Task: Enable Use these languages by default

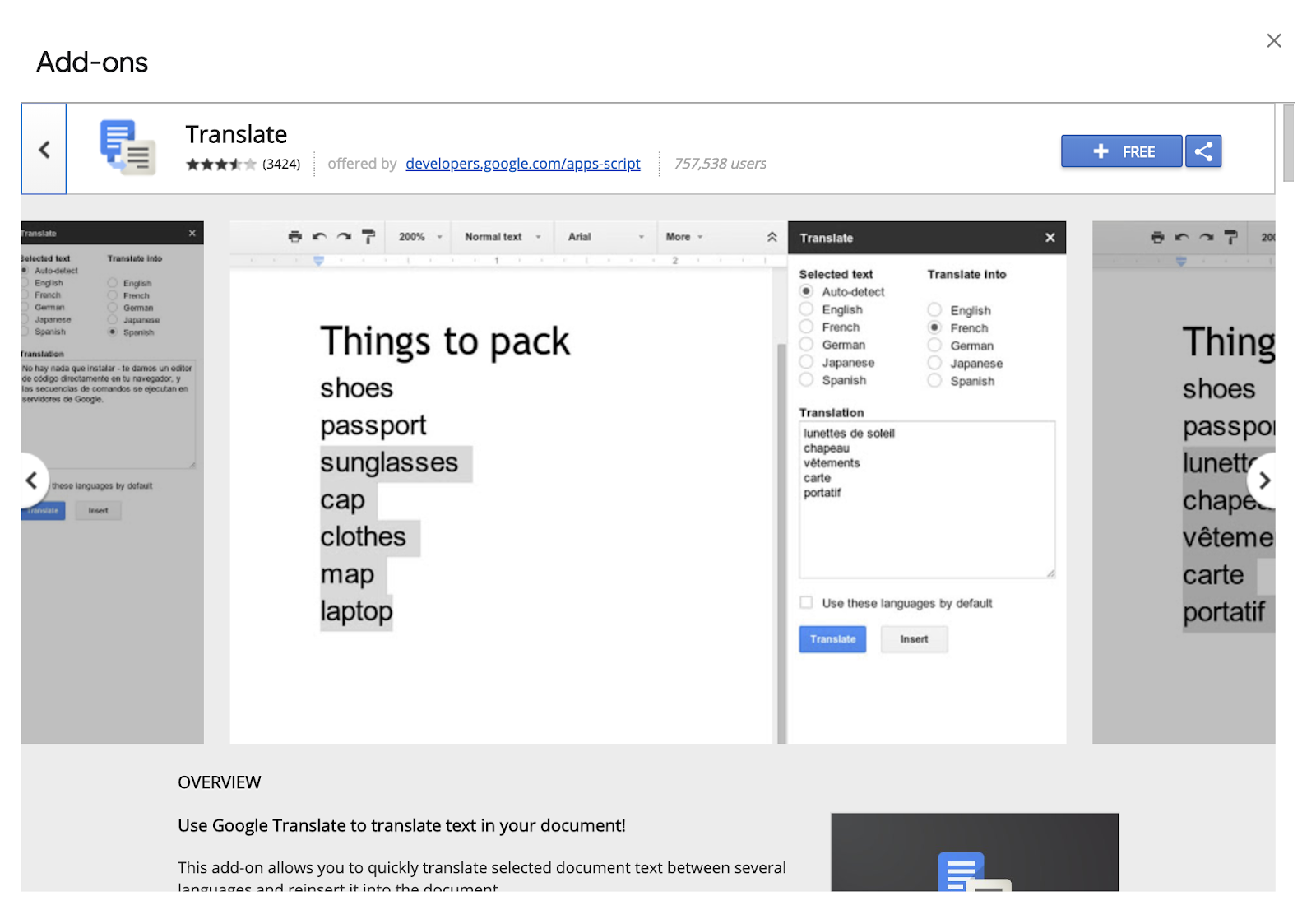Action: (x=807, y=603)
